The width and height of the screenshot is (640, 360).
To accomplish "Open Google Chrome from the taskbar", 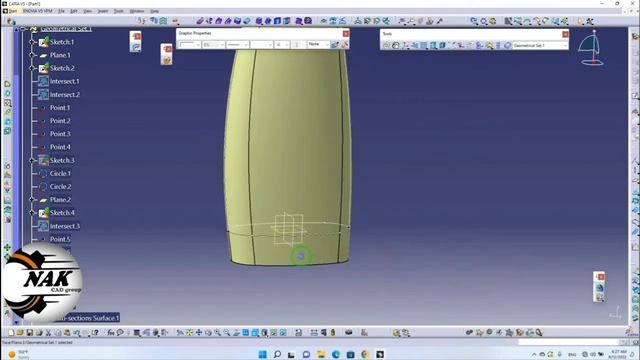I will coord(365,354).
